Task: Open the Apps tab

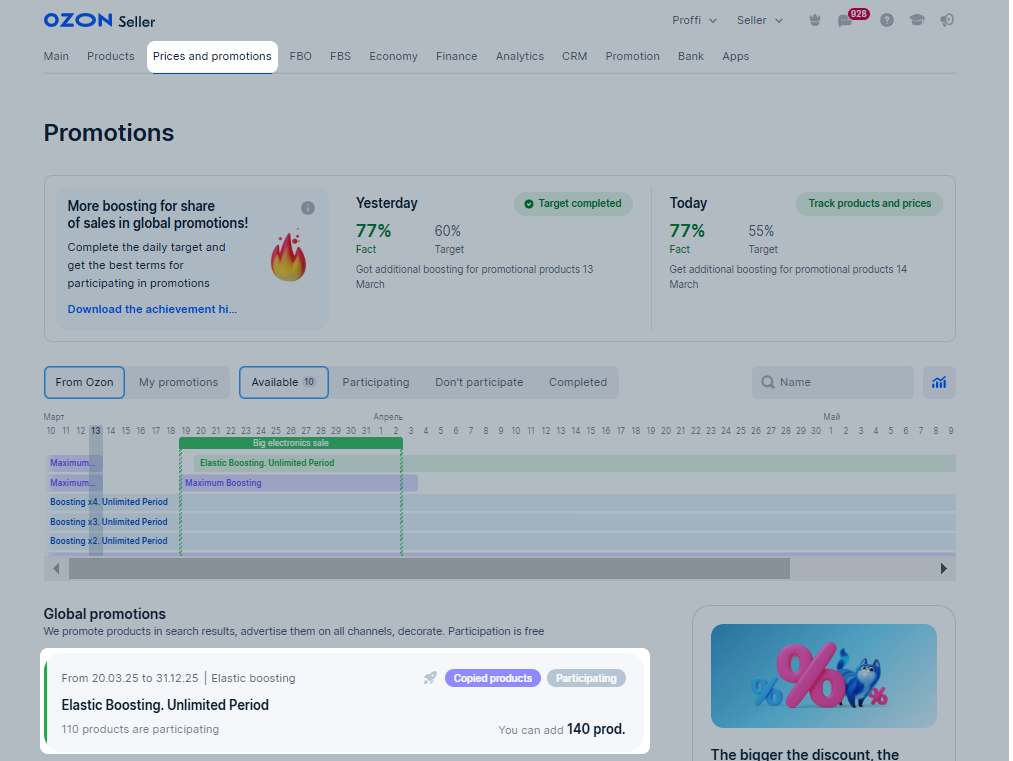Action: (735, 56)
